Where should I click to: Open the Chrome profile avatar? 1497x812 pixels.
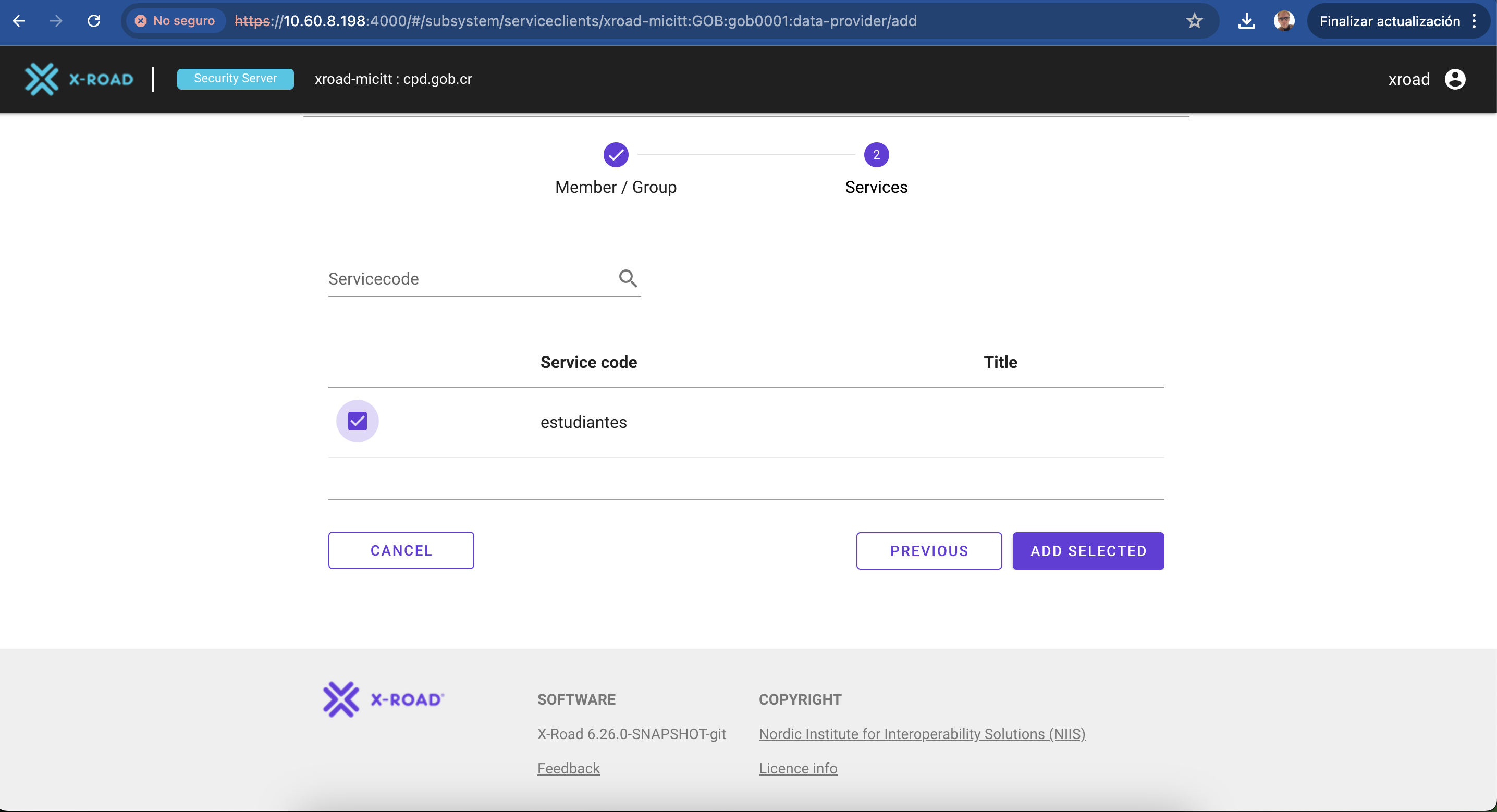(1283, 21)
